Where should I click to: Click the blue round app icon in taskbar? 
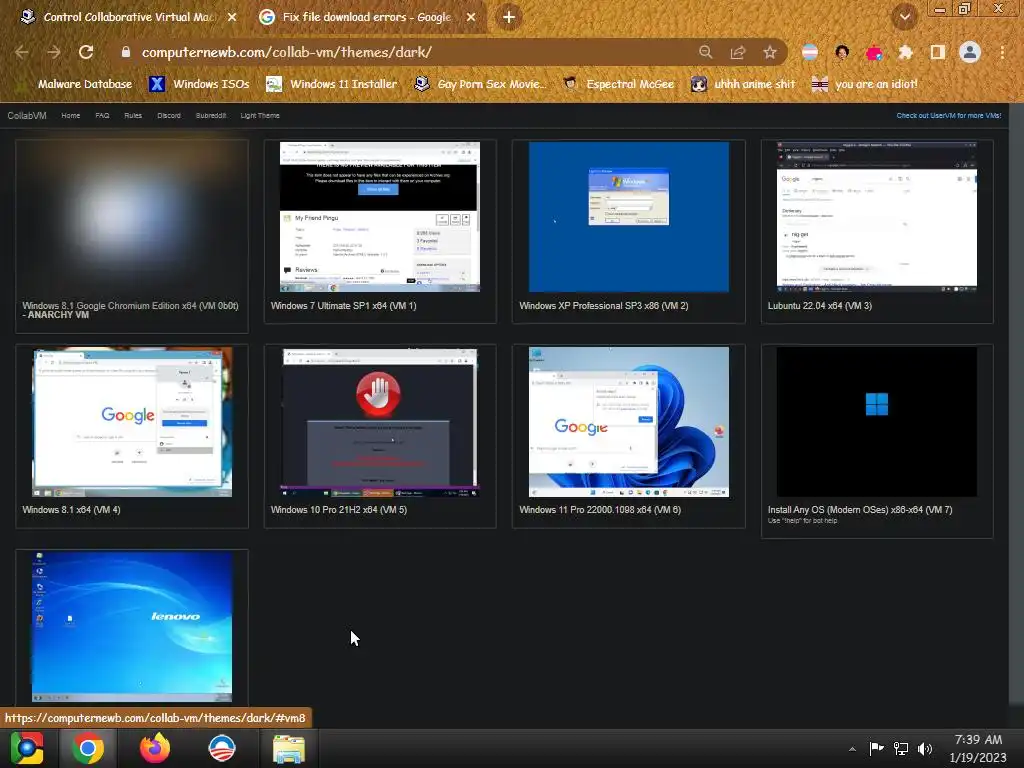click(221, 748)
